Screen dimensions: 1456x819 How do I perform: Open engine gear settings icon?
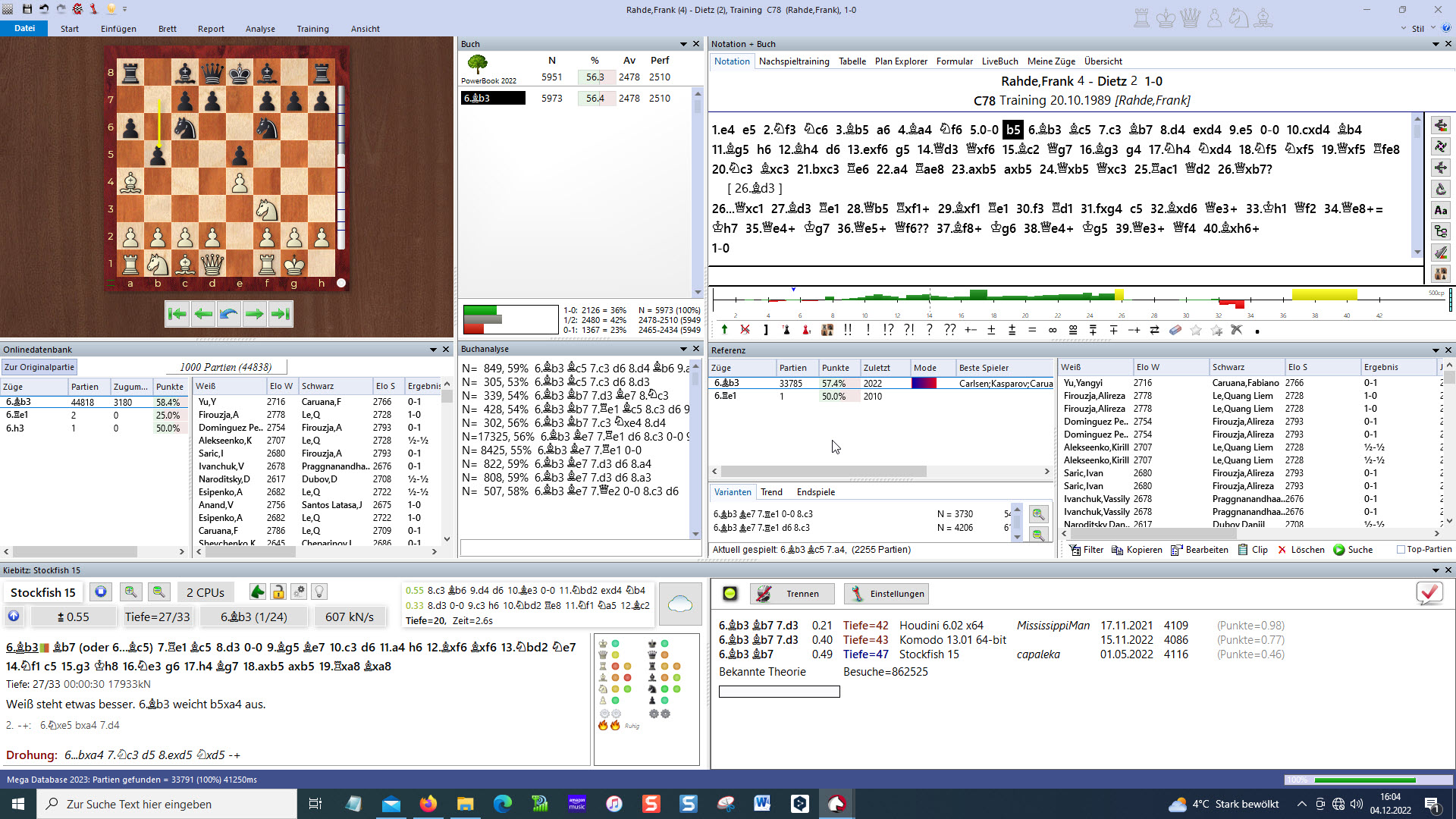click(299, 592)
